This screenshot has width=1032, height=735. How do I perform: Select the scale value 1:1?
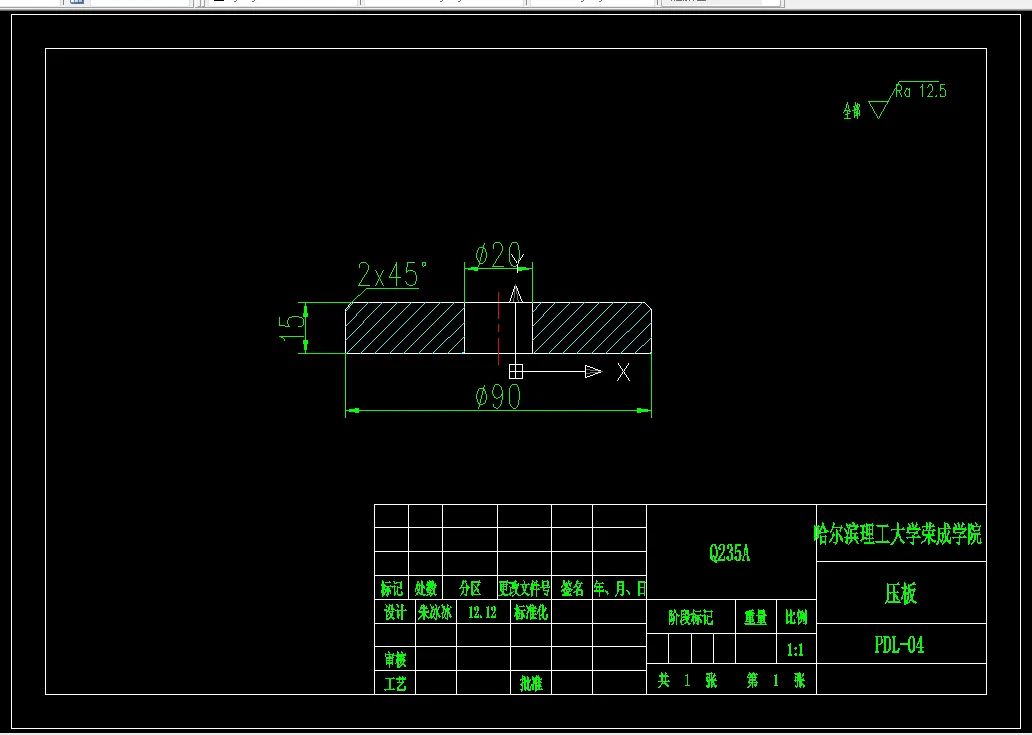click(x=795, y=651)
